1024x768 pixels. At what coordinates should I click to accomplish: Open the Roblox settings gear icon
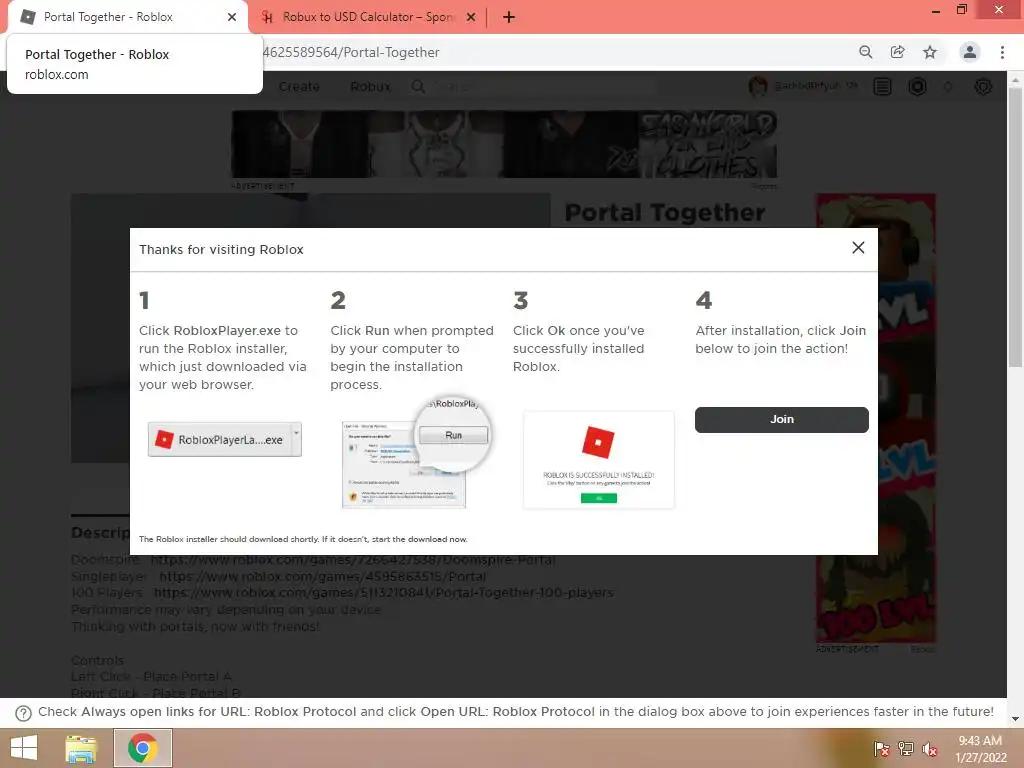click(x=984, y=86)
